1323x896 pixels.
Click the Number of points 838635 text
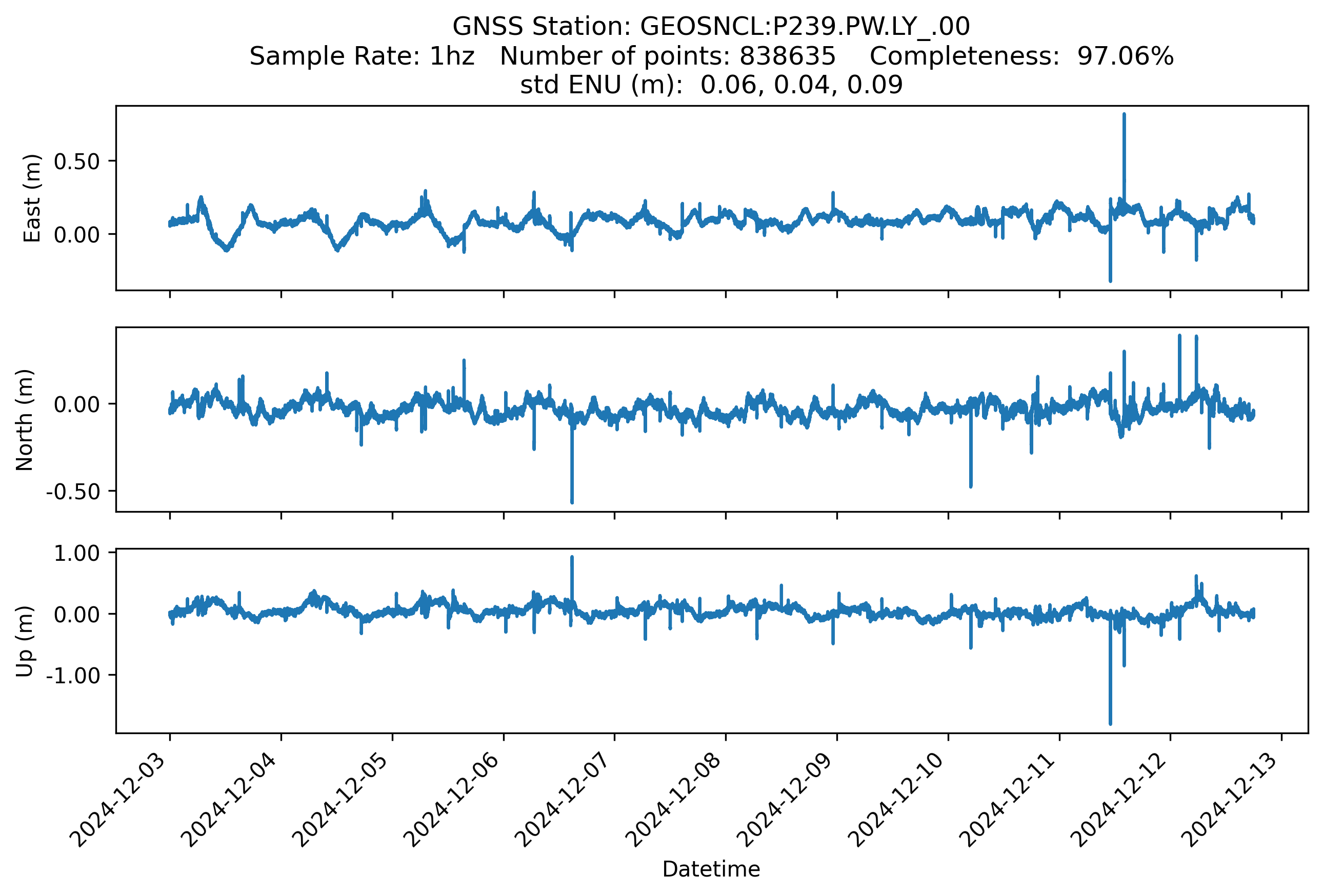pyautogui.click(x=667, y=56)
